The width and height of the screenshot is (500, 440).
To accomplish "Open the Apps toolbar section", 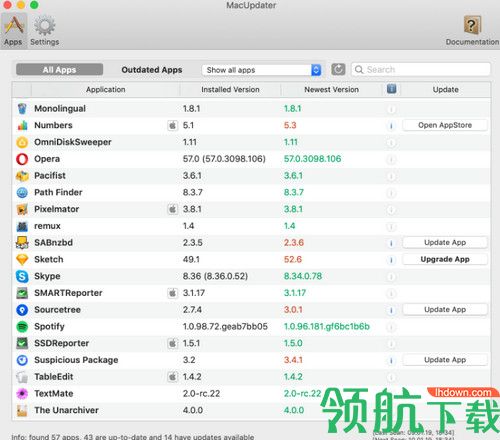I will click(13, 31).
